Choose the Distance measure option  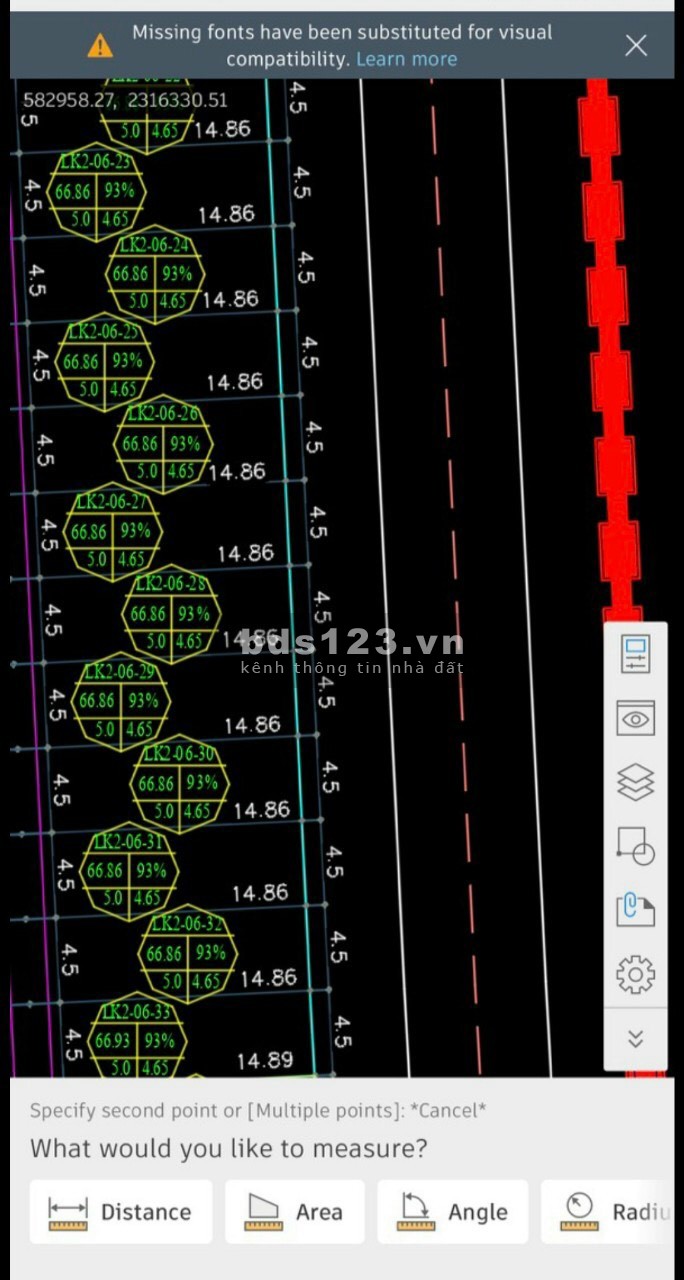(x=121, y=1212)
